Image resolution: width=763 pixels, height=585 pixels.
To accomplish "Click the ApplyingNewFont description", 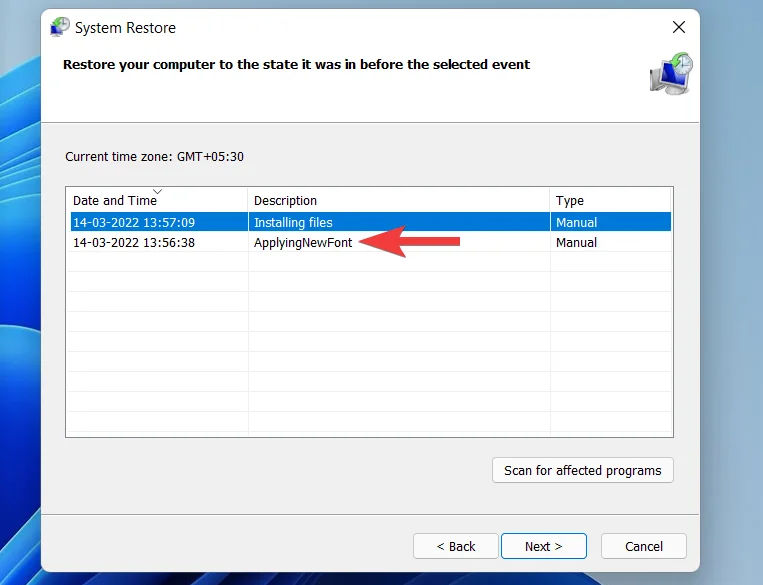I will [x=303, y=242].
